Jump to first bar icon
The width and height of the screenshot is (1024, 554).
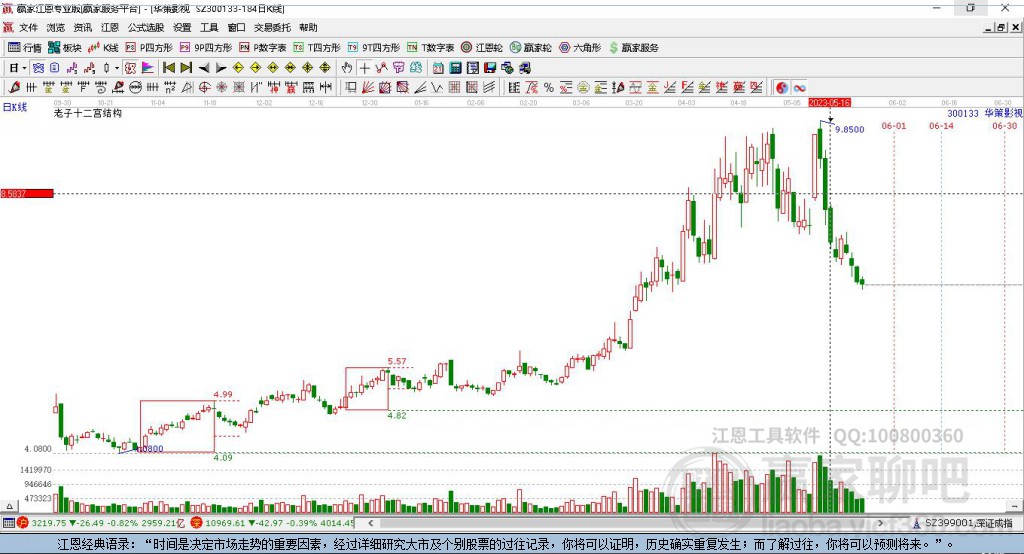(x=168, y=68)
